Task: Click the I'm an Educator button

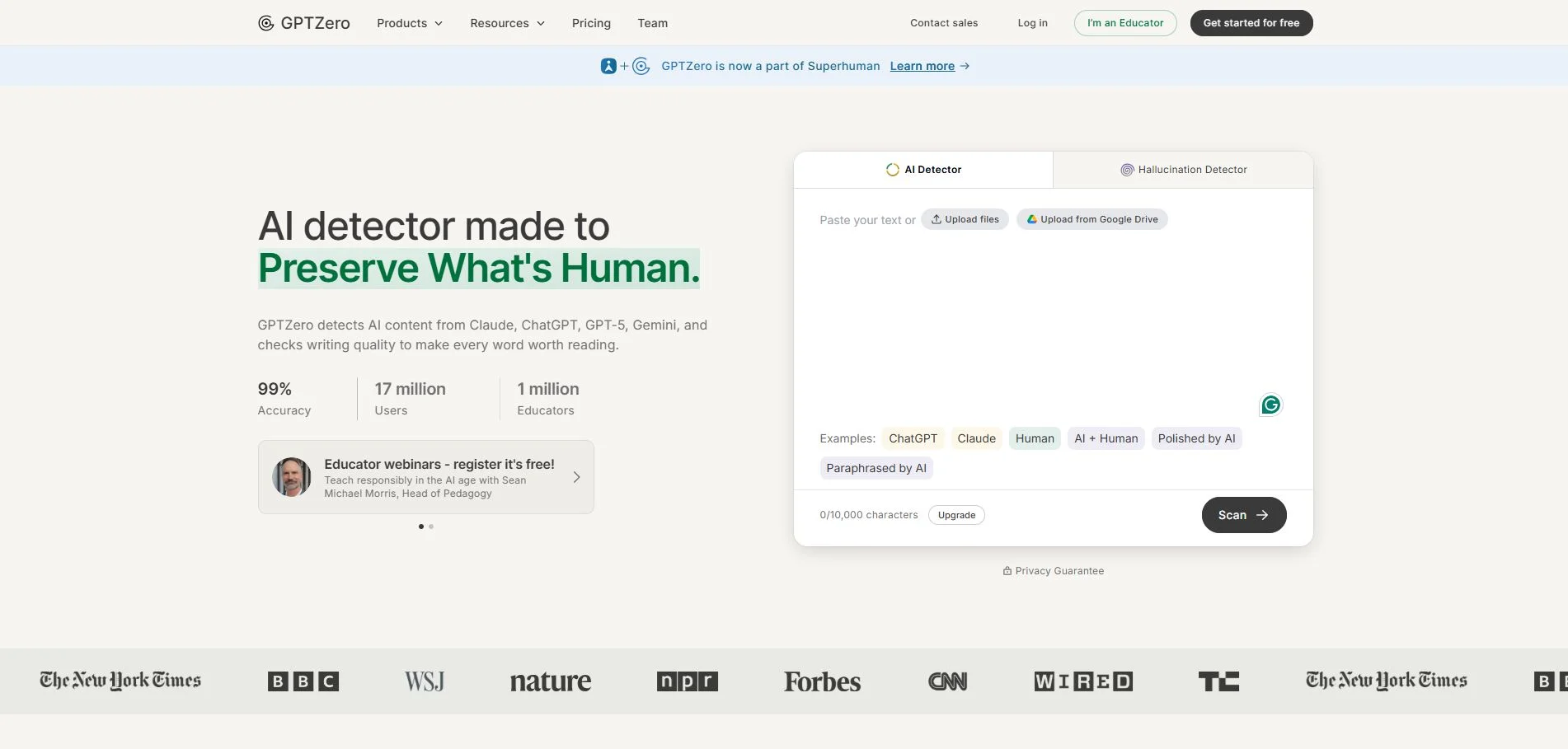Action: point(1125,23)
